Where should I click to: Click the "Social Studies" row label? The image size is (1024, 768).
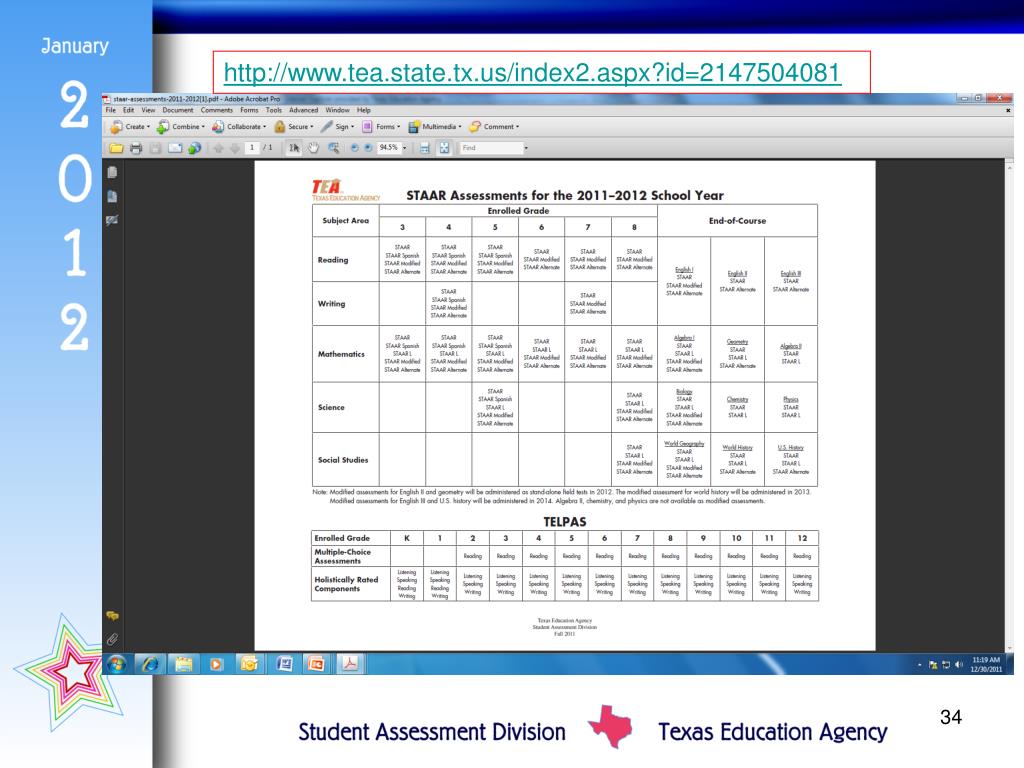point(343,460)
